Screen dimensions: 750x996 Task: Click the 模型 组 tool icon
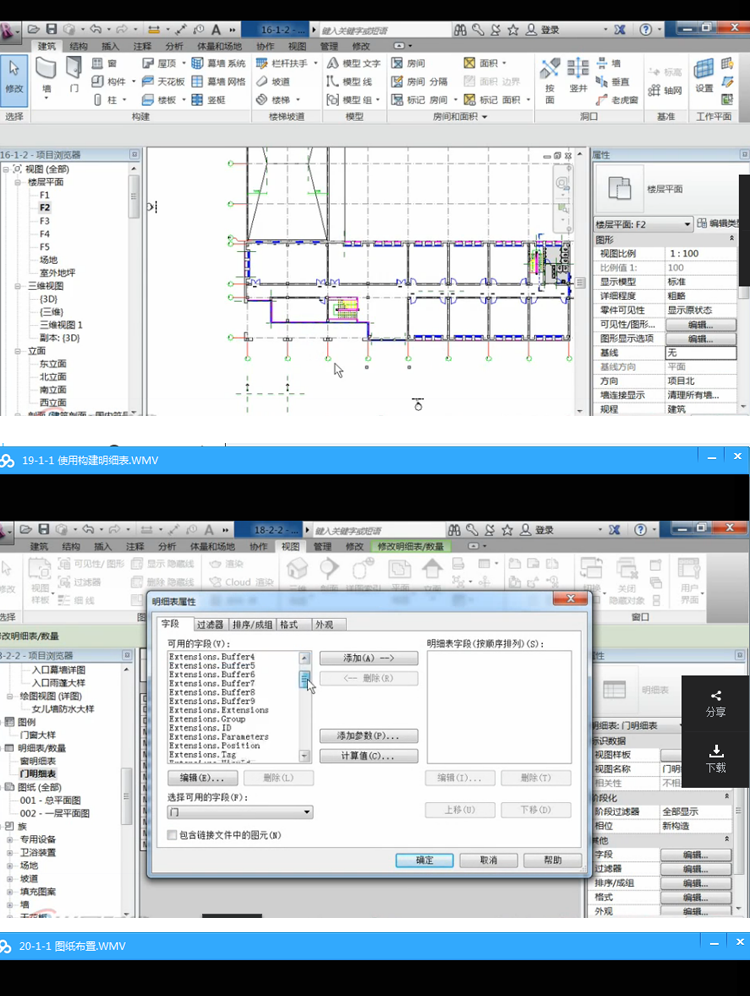click(x=333, y=100)
